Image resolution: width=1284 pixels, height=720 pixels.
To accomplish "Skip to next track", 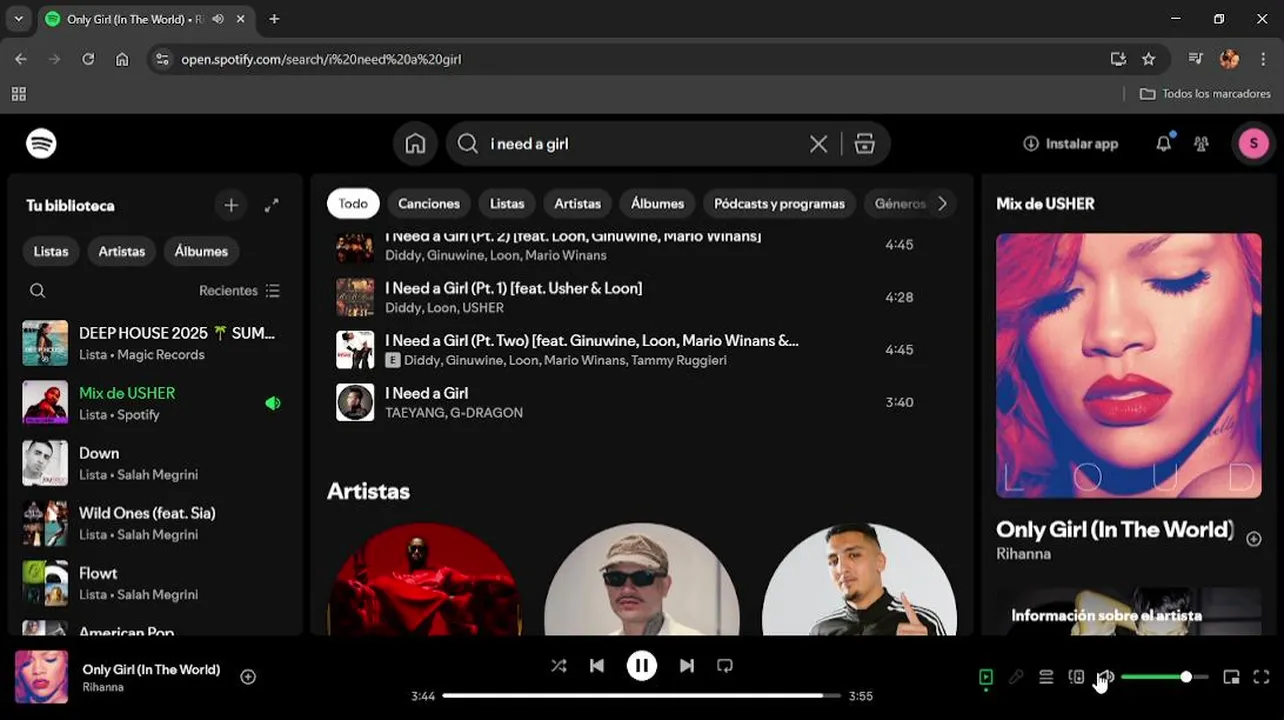I will coord(687,665).
